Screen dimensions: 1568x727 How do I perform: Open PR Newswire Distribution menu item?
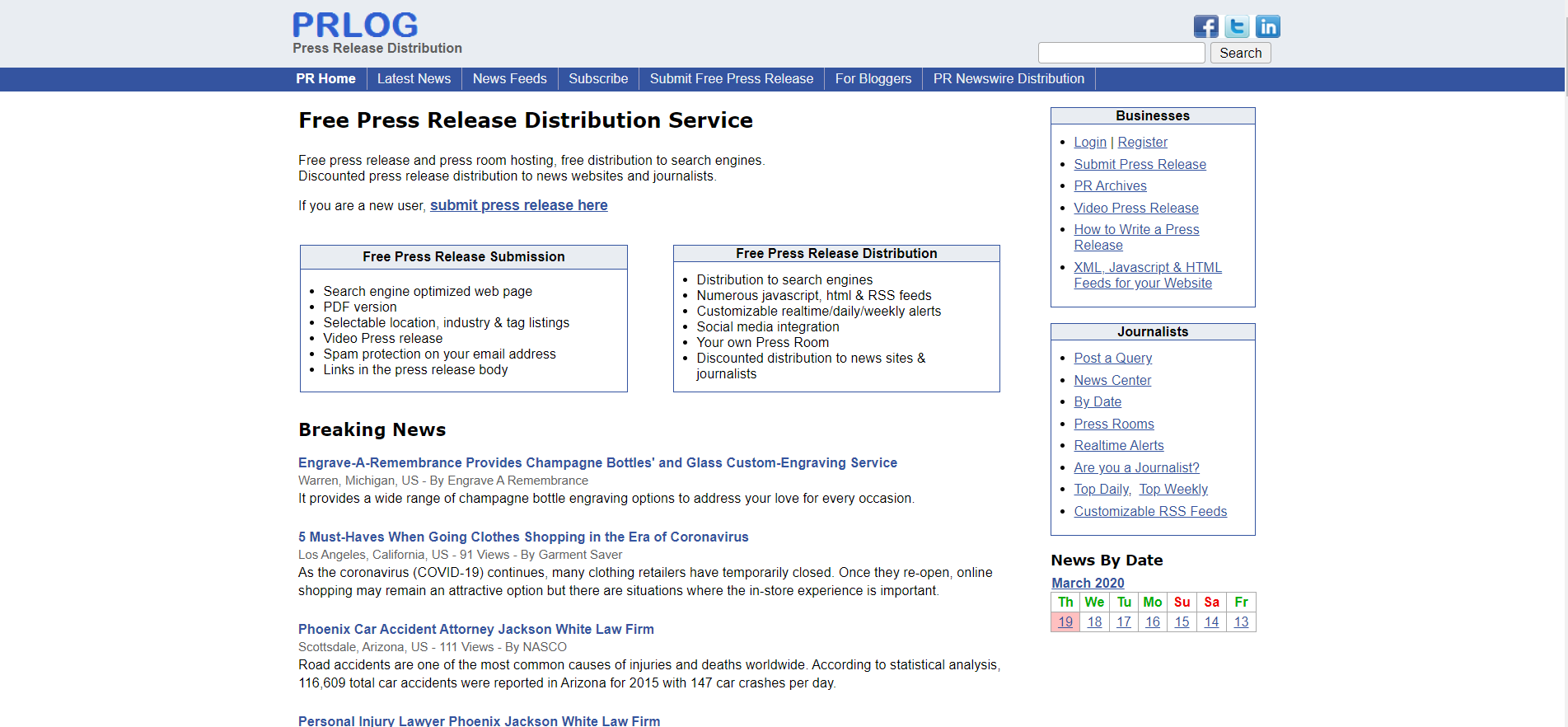pyautogui.click(x=1009, y=78)
